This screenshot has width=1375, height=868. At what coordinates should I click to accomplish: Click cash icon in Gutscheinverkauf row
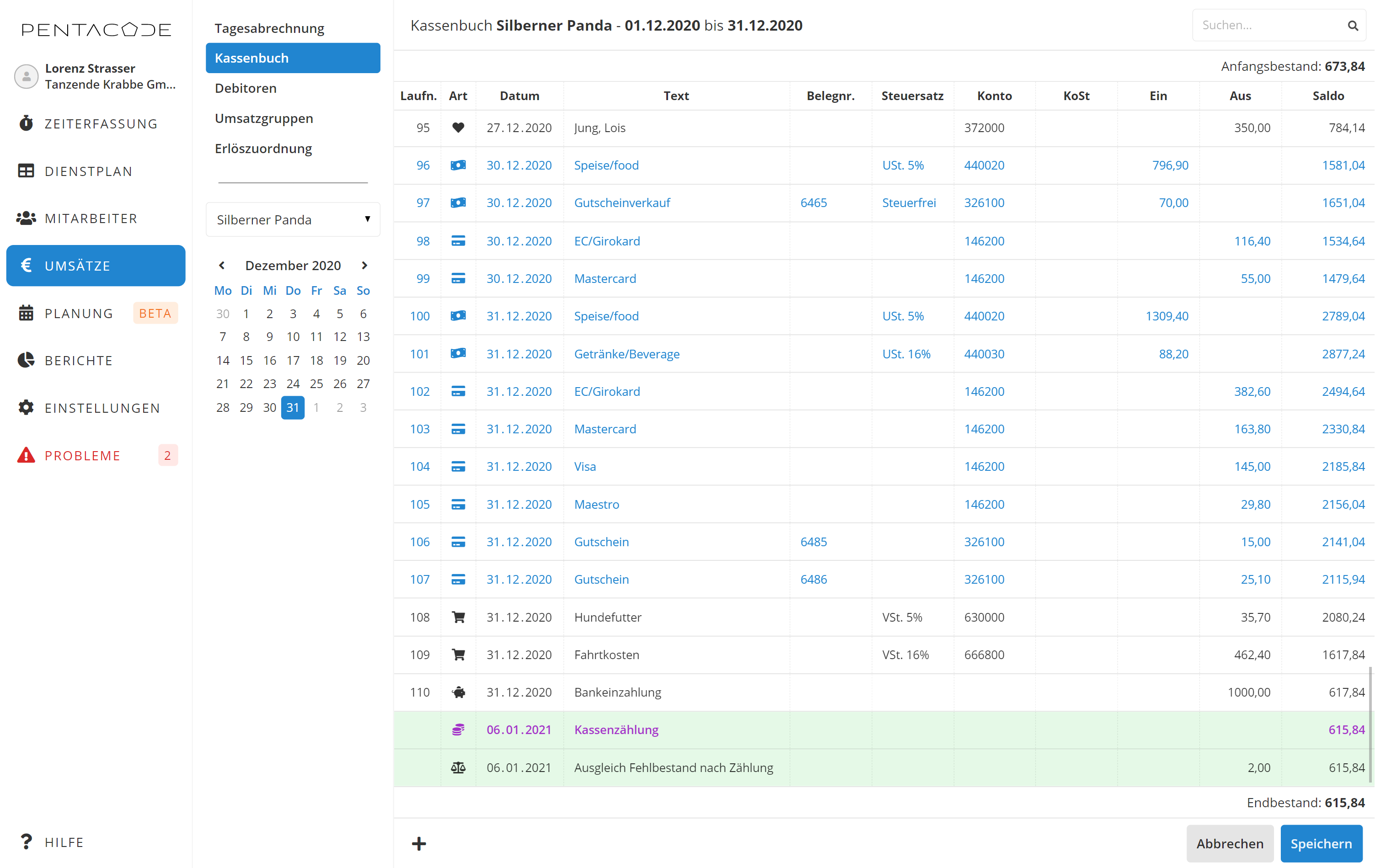458,202
